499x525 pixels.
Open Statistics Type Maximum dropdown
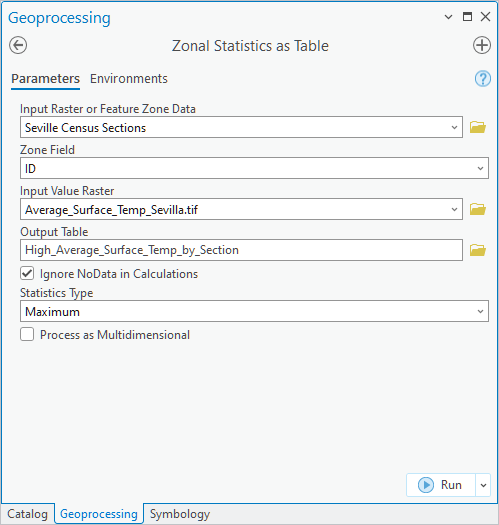(480, 311)
